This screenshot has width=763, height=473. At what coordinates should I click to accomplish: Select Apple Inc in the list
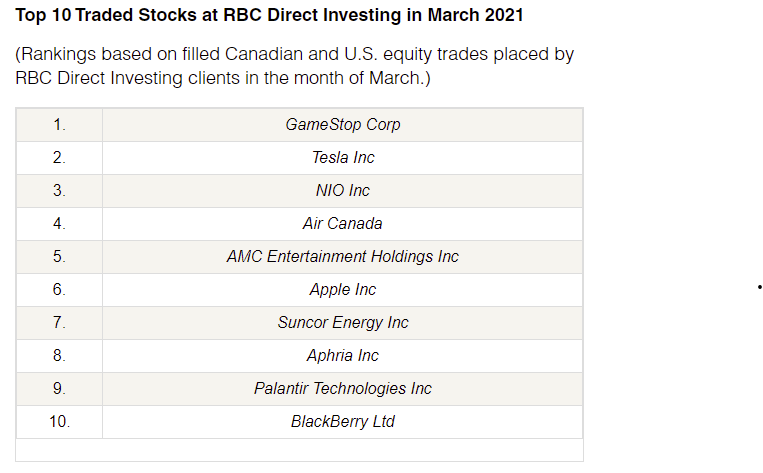tap(343, 290)
